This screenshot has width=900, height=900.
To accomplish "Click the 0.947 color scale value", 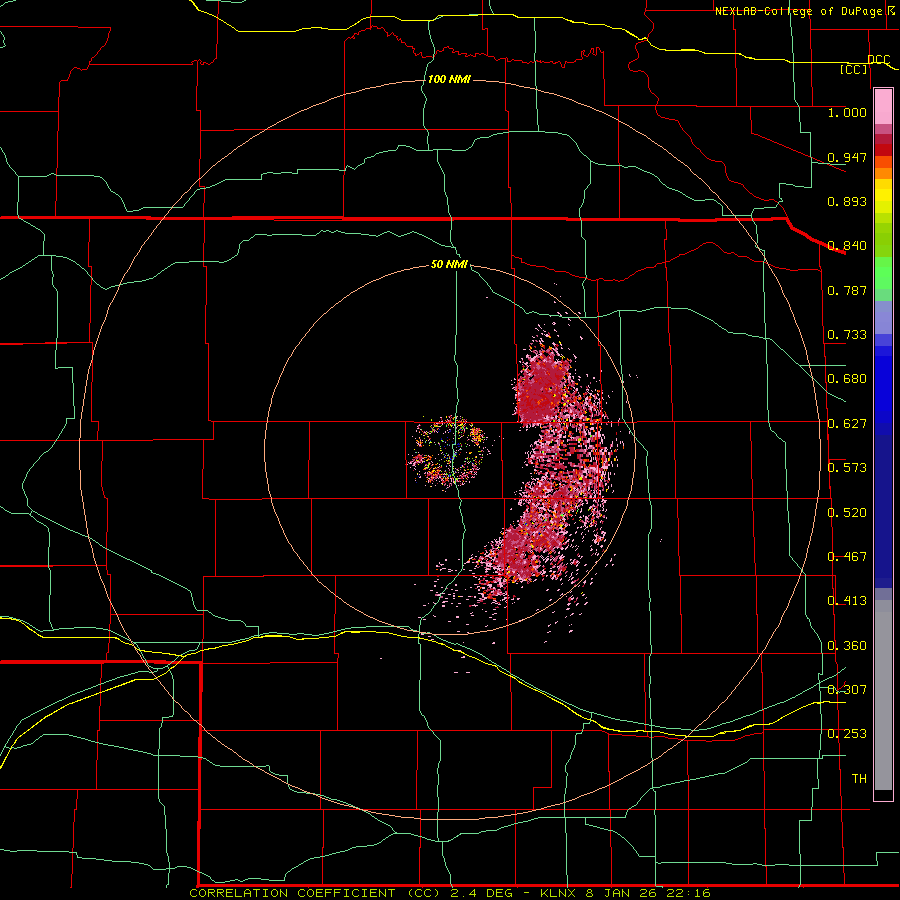I will (847, 157).
